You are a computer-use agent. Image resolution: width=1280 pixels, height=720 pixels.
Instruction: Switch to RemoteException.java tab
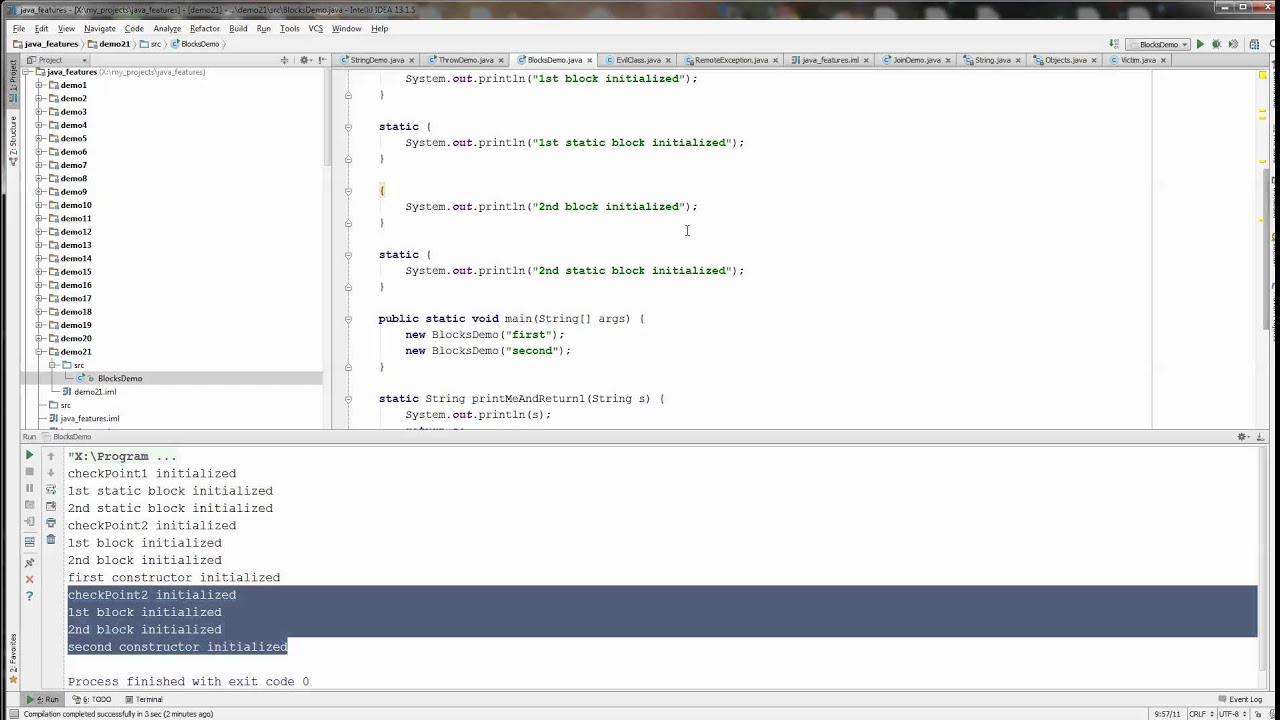coord(731,60)
